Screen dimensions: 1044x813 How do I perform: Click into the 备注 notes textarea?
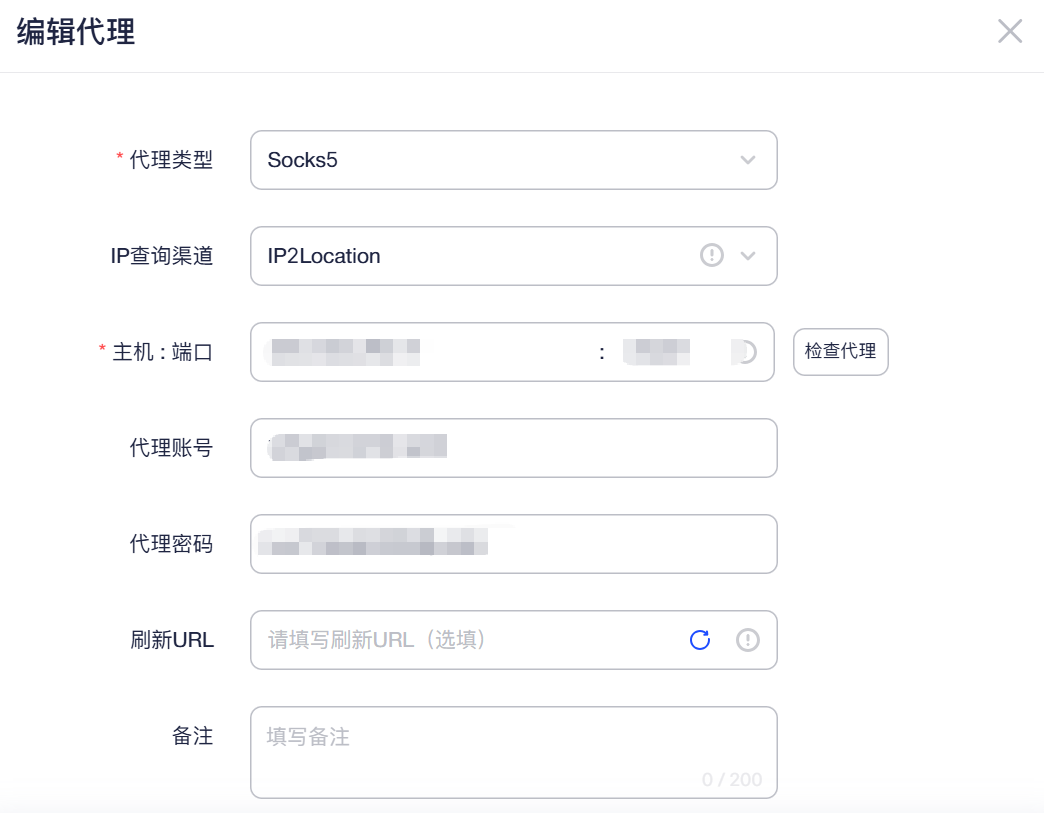(513, 752)
